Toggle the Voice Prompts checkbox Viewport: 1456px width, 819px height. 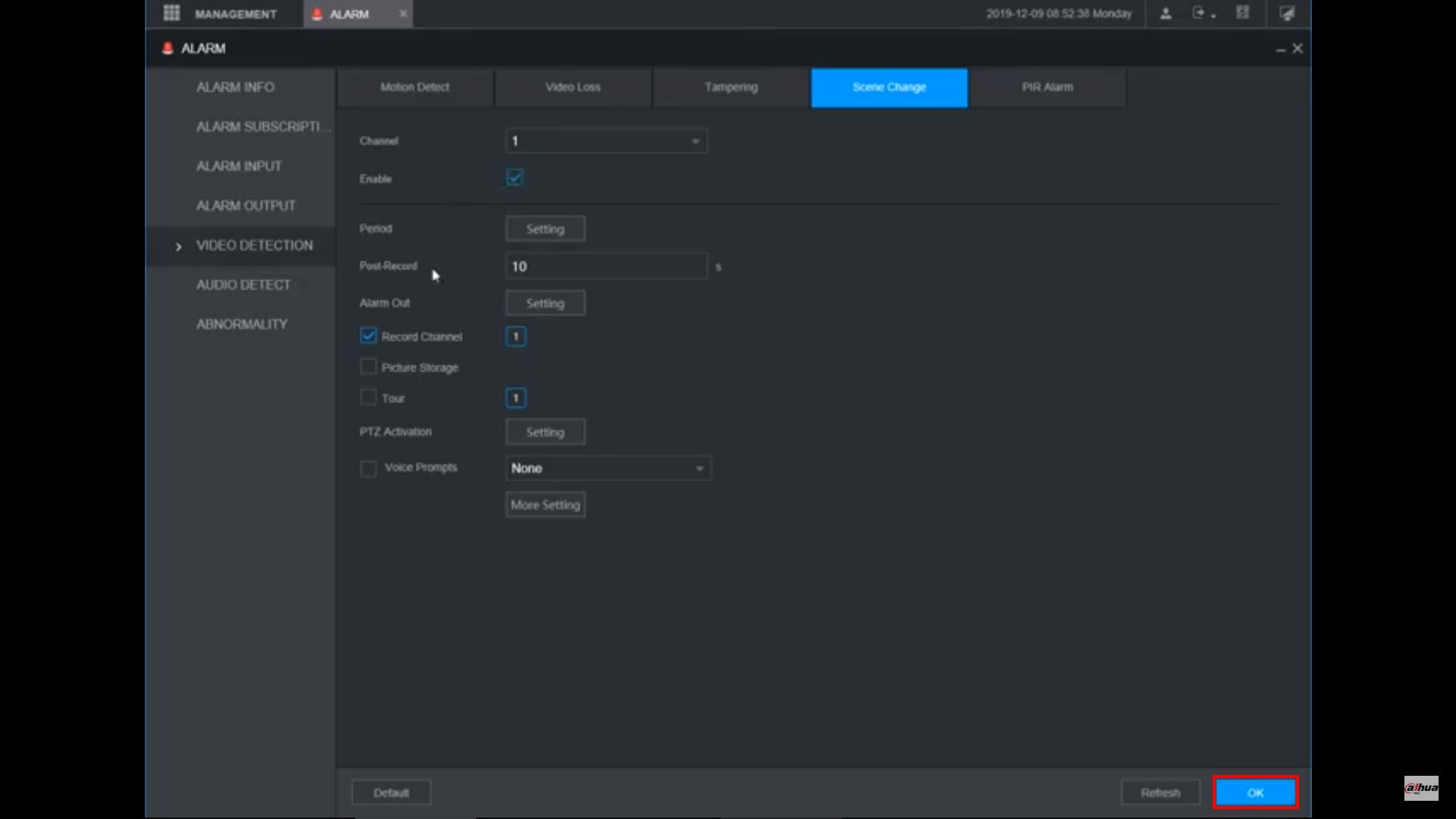pos(369,468)
